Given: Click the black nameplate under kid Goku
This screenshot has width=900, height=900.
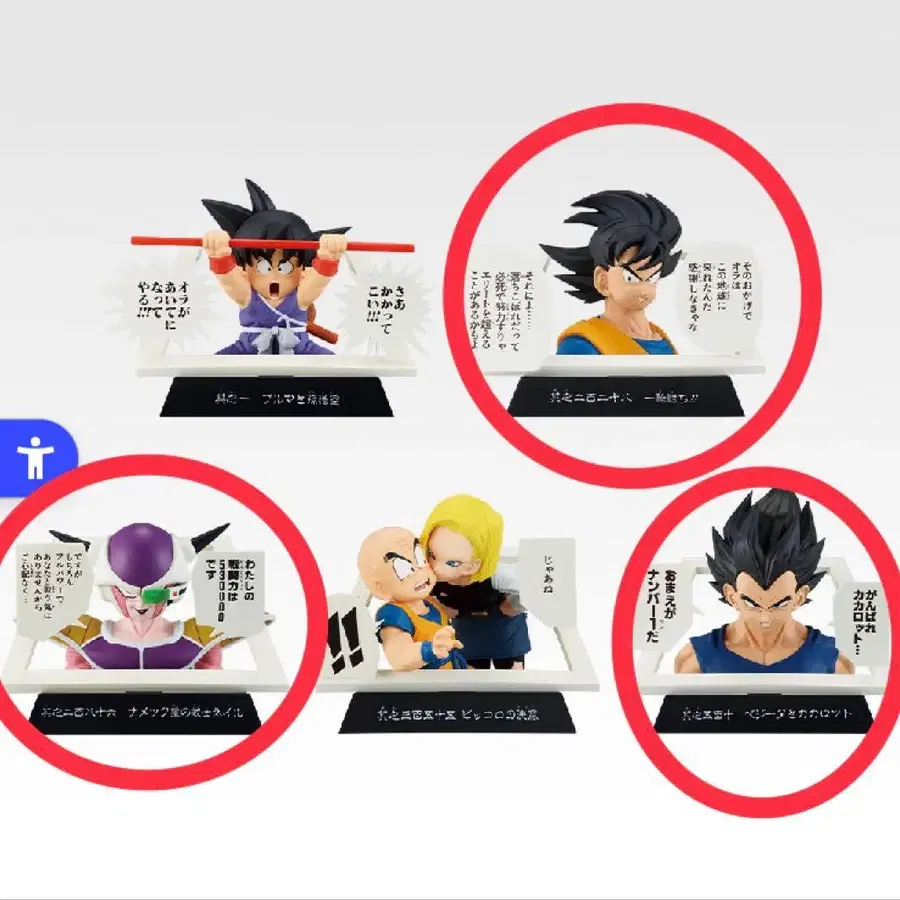Looking at the screenshot, I should click(277, 397).
